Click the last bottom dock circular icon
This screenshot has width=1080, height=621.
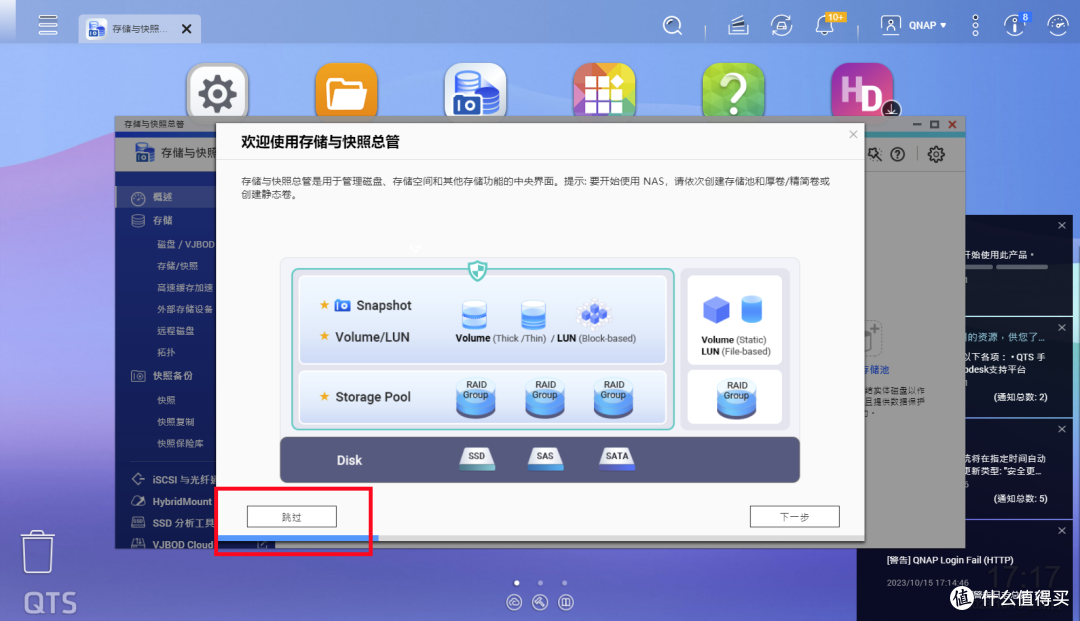click(x=565, y=602)
